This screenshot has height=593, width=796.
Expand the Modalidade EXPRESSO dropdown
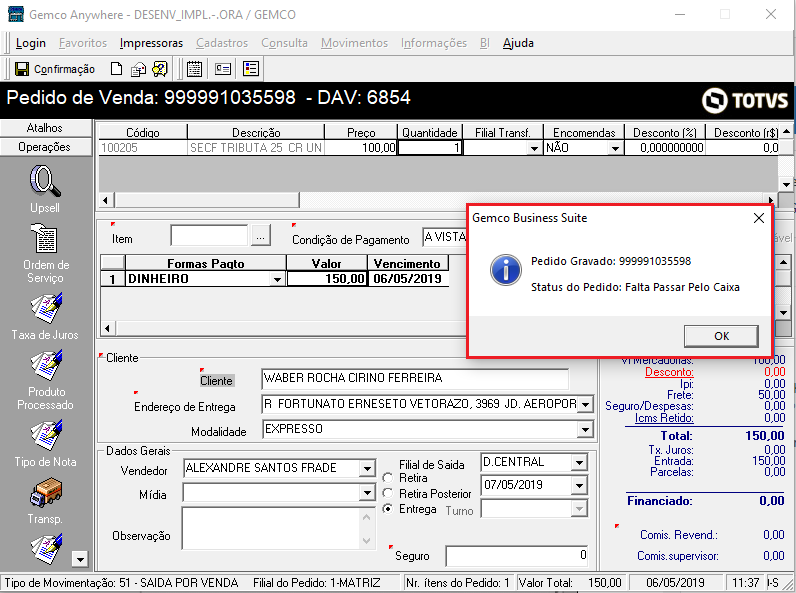tap(585, 430)
